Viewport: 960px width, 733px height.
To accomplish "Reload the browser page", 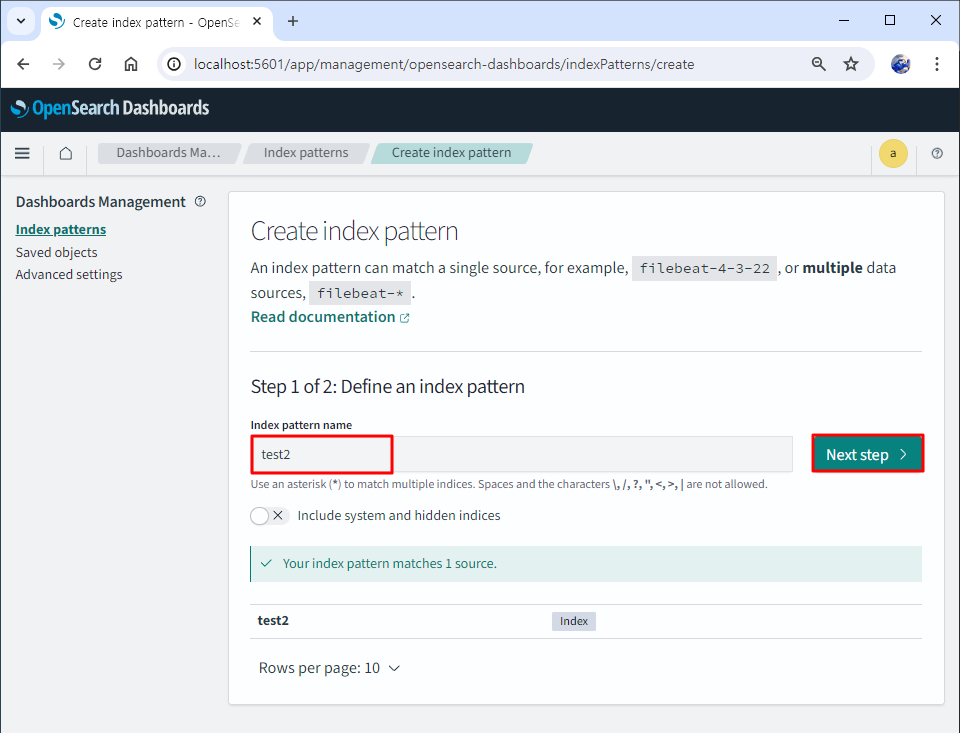I will click(95, 64).
